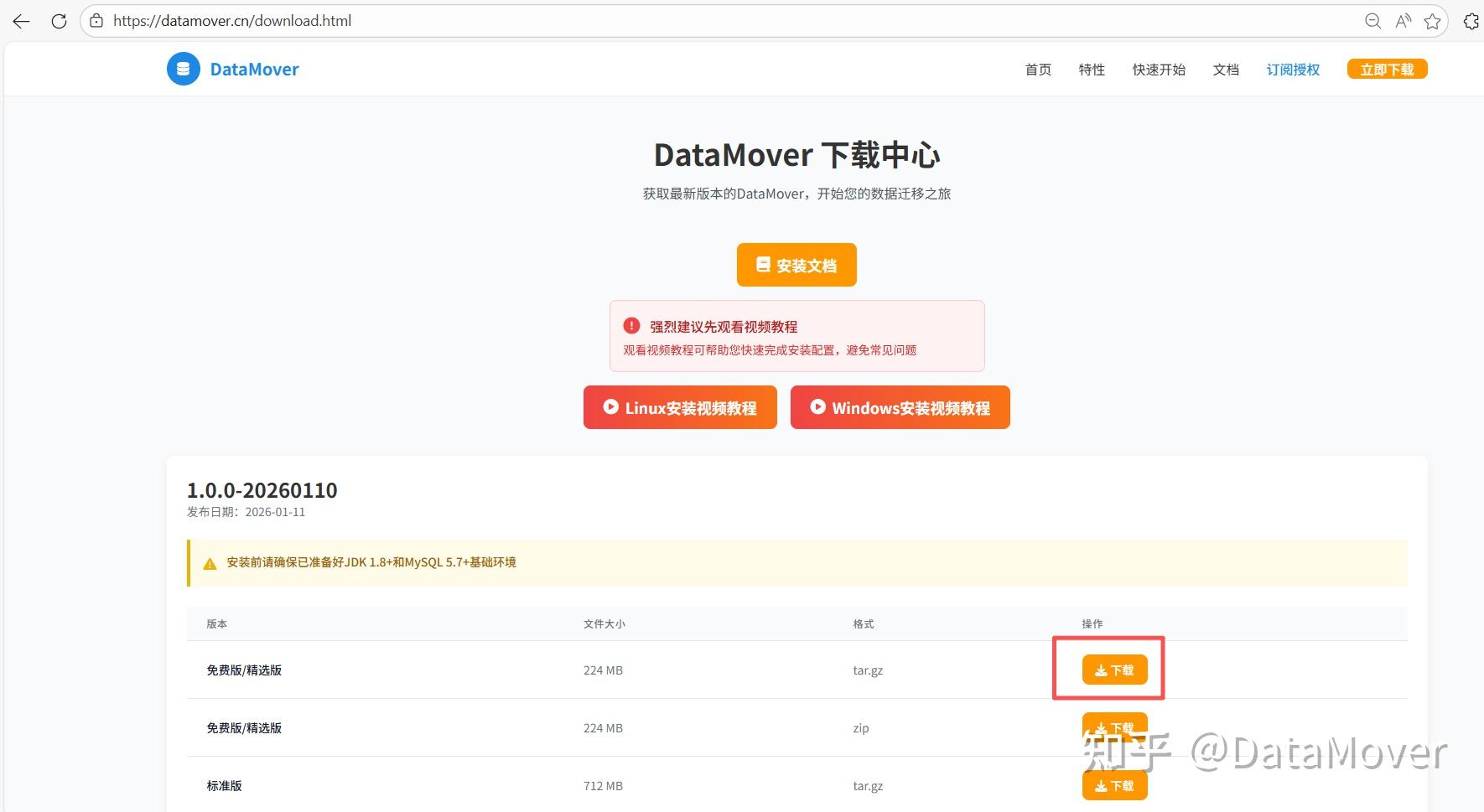Click the Read aloud icon in browser toolbar
The height and width of the screenshot is (812, 1484).
click(x=1403, y=20)
